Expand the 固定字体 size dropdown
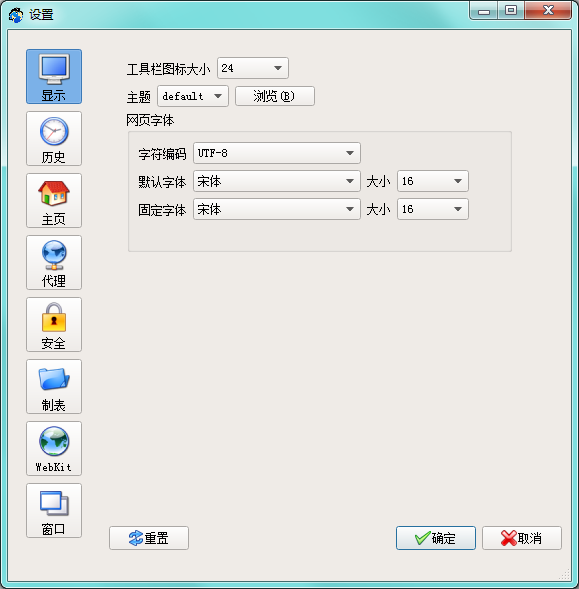Screen dimensions: 579x589 coord(433,209)
